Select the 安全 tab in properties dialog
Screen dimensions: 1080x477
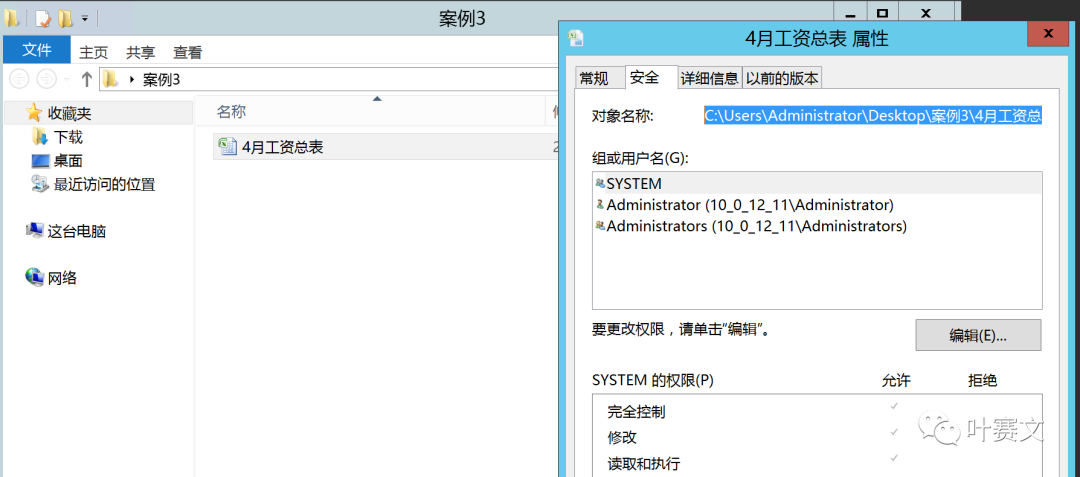click(x=645, y=77)
